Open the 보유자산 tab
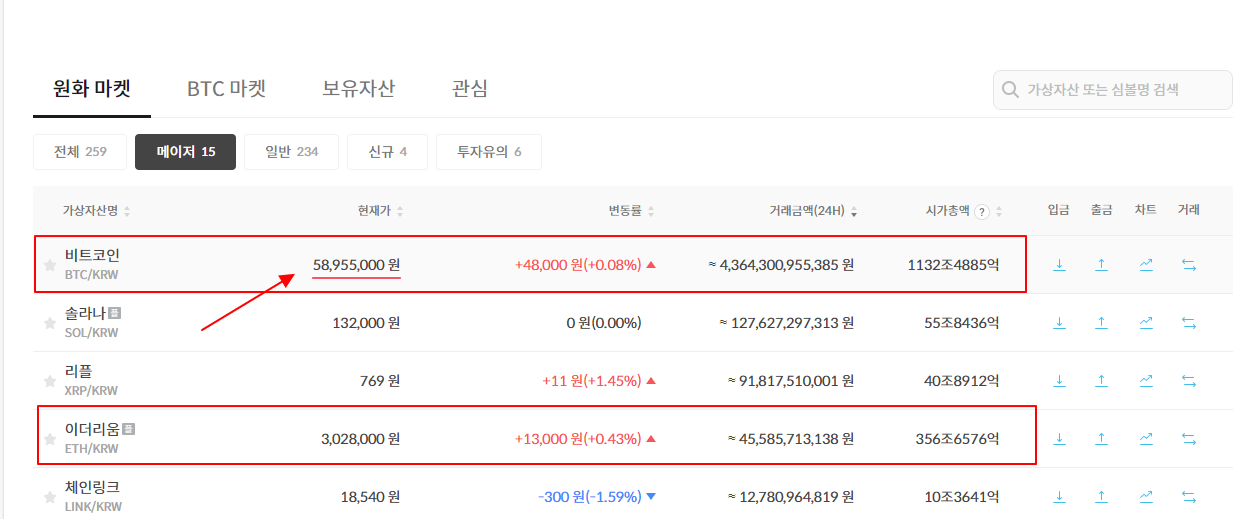 point(358,88)
